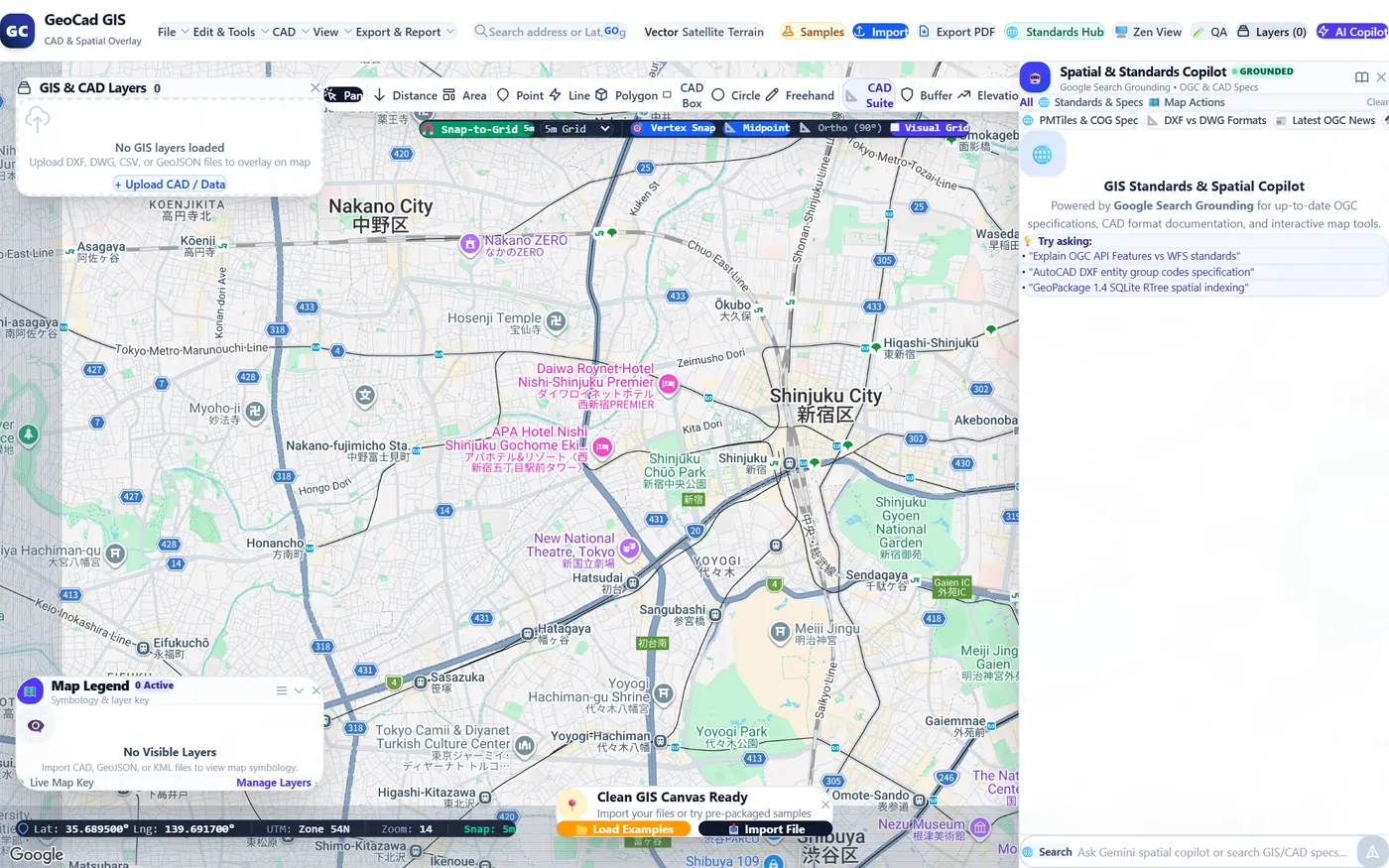Click the Map Legend book icon
The height and width of the screenshot is (868, 1389).
pos(31,690)
